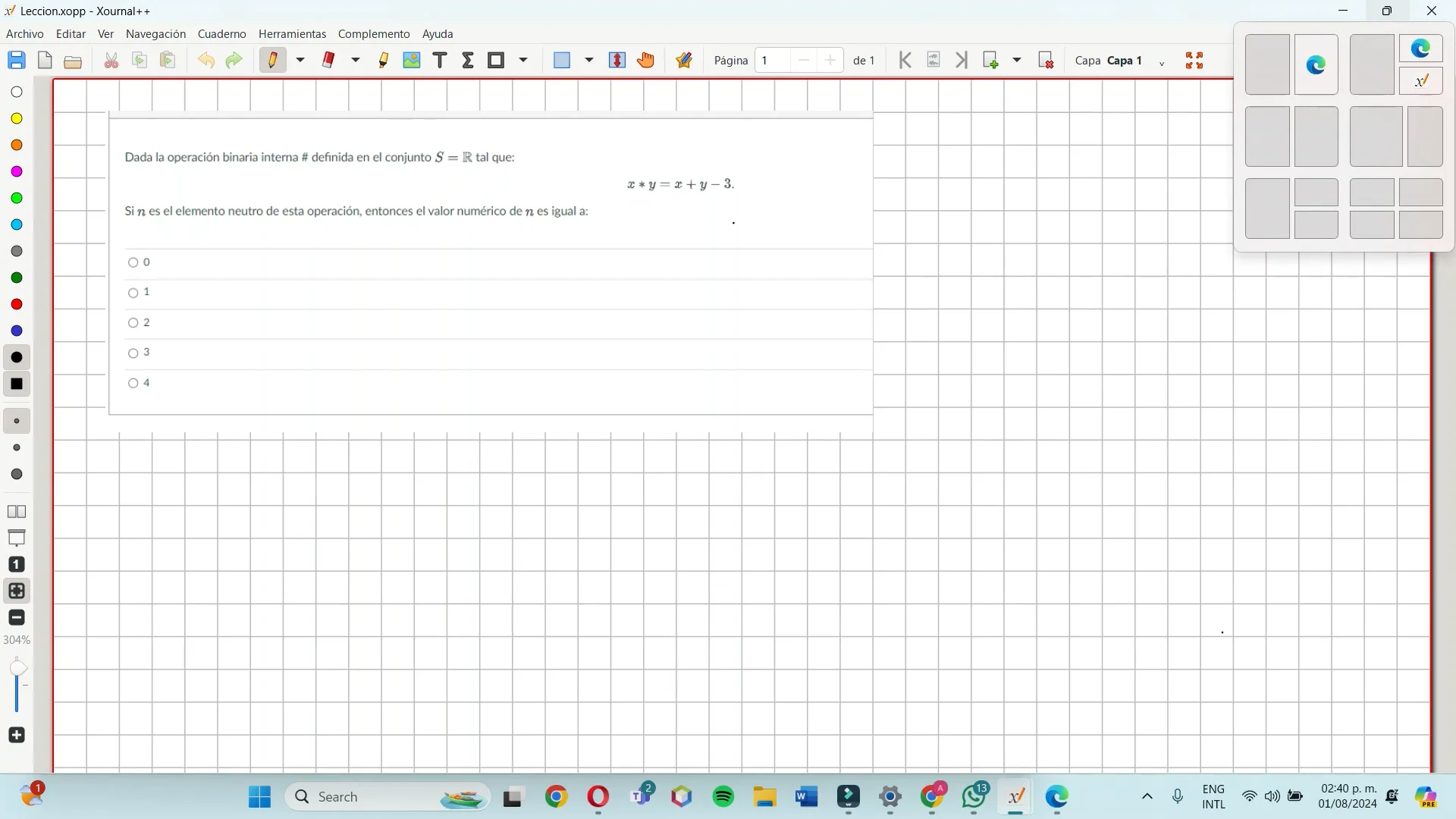Pick the red color swatch
This screenshot has height=819, width=1456.
17,304
